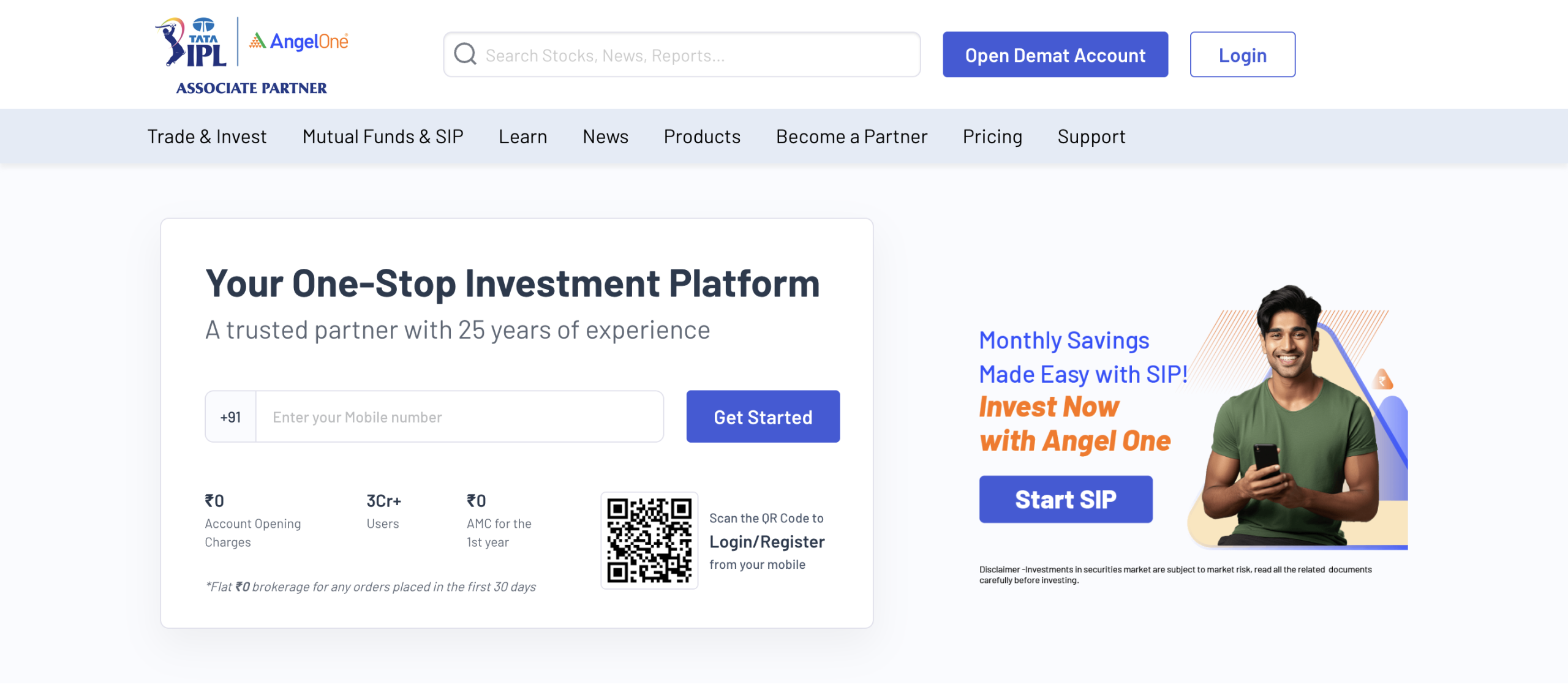Click the Open Demat Account button
Viewport: 1568px width, 687px height.
1055,54
